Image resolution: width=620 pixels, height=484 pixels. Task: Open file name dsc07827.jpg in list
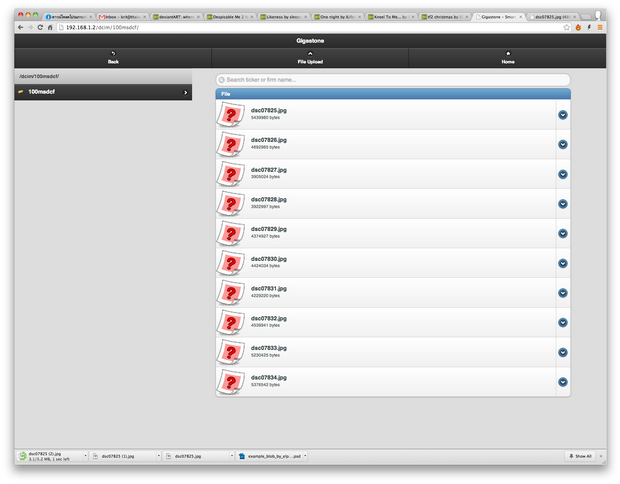269,170
